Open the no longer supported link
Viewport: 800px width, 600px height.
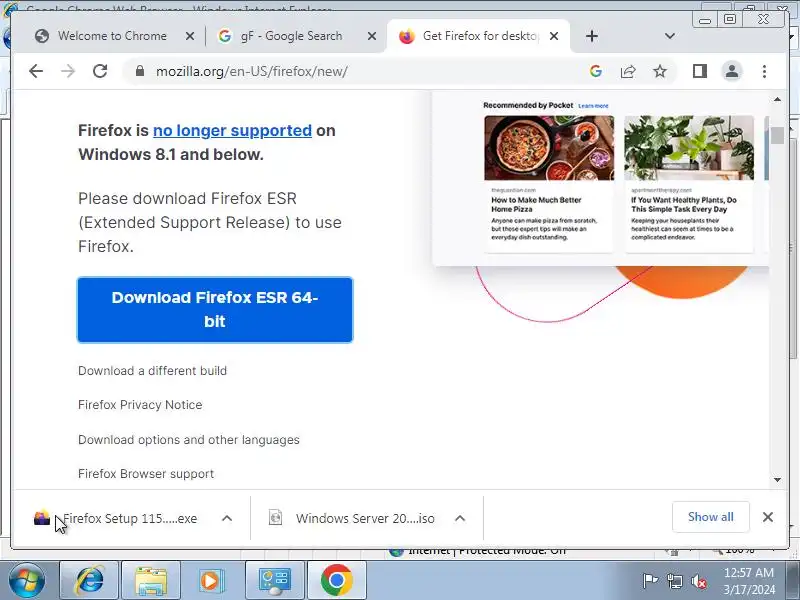pyautogui.click(x=232, y=131)
